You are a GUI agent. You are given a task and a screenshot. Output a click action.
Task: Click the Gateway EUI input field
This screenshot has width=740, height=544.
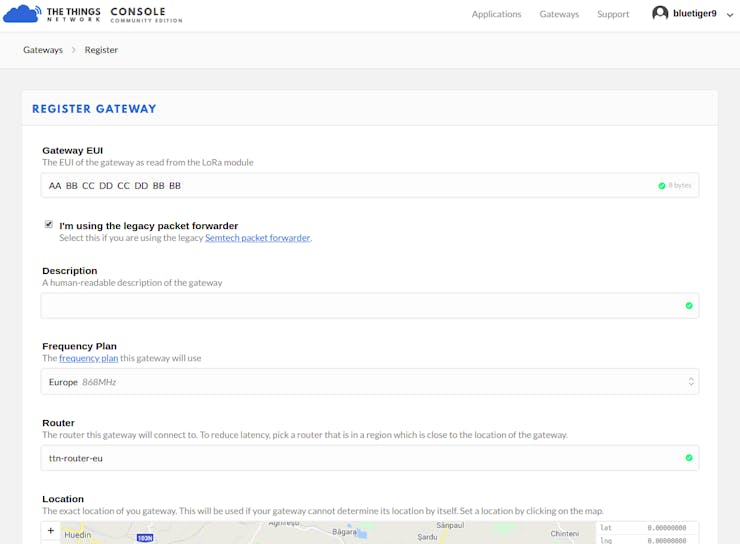[370, 185]
